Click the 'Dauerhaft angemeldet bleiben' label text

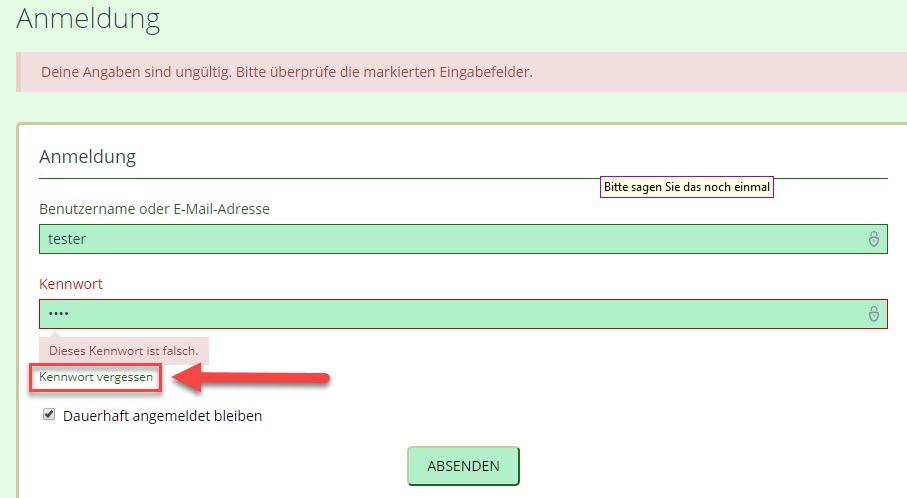162,416
